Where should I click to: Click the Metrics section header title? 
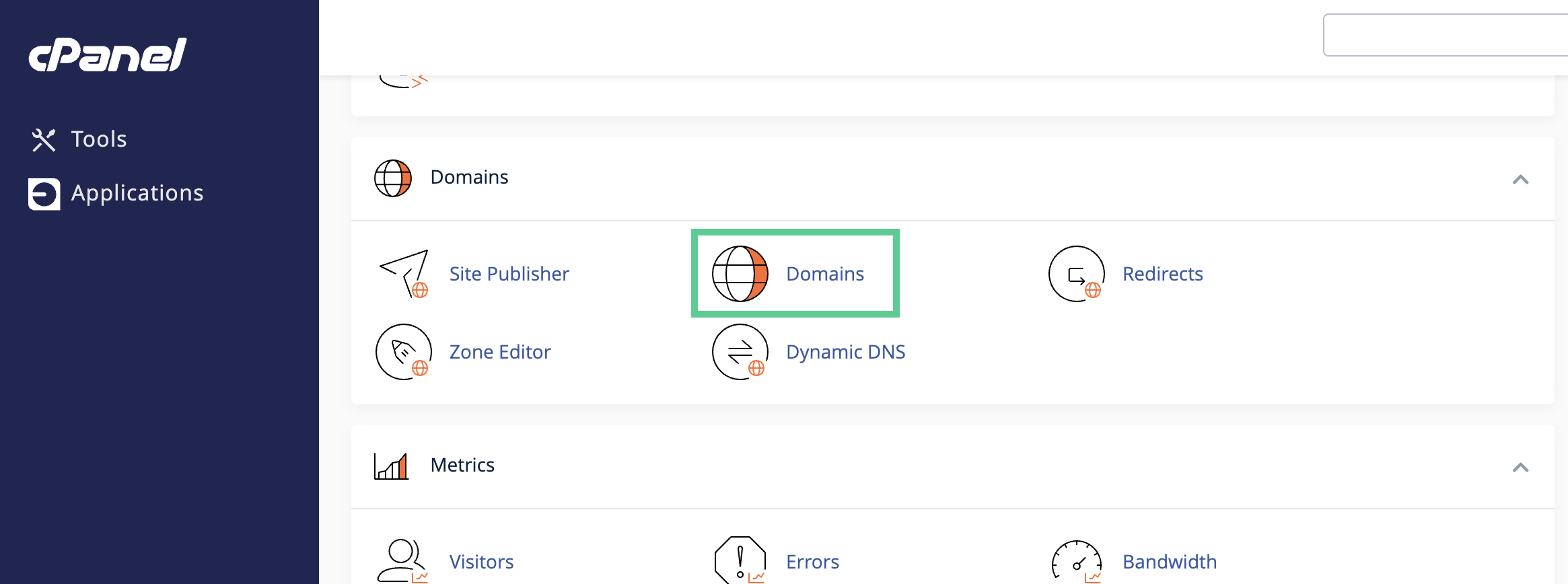click(462, 465)
